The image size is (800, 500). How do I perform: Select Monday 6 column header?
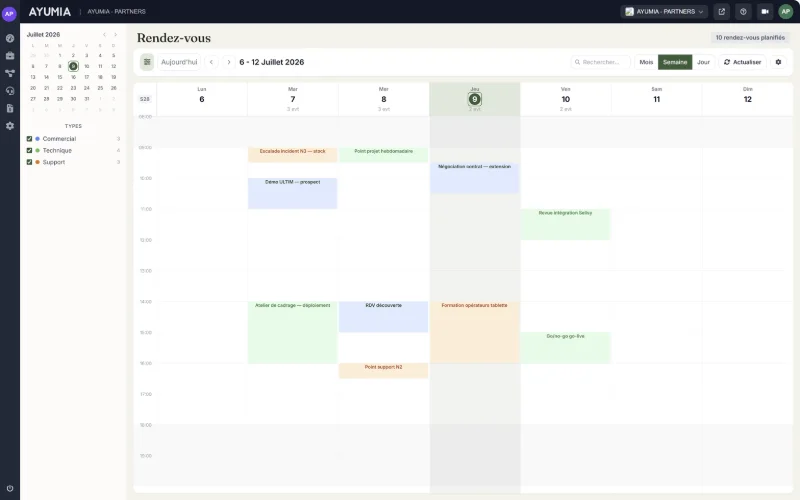point(202,99)
